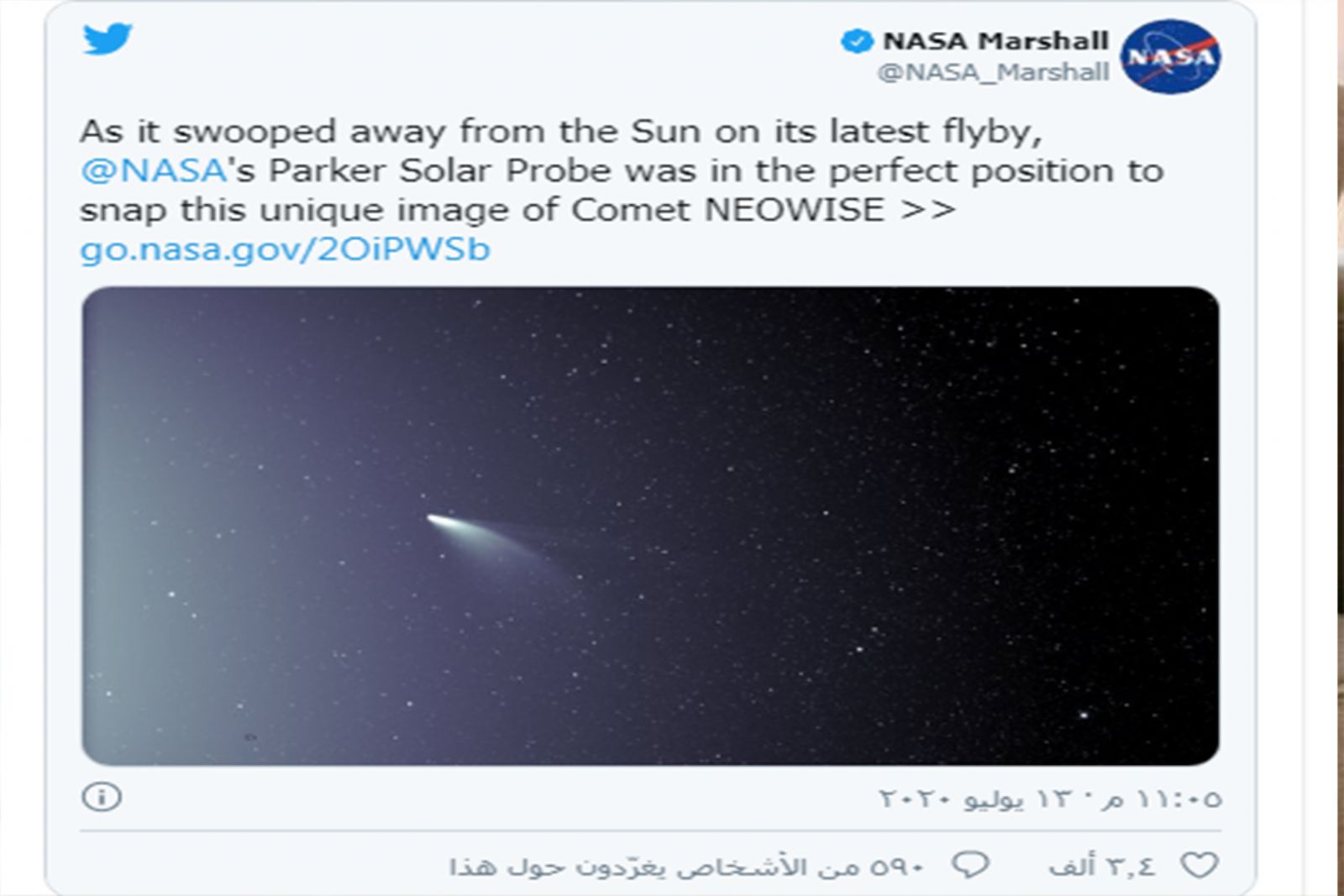Open the @NASA_Marshall handle link
This screenshot has height=896, width=1344.
click(x=993, y=73)
